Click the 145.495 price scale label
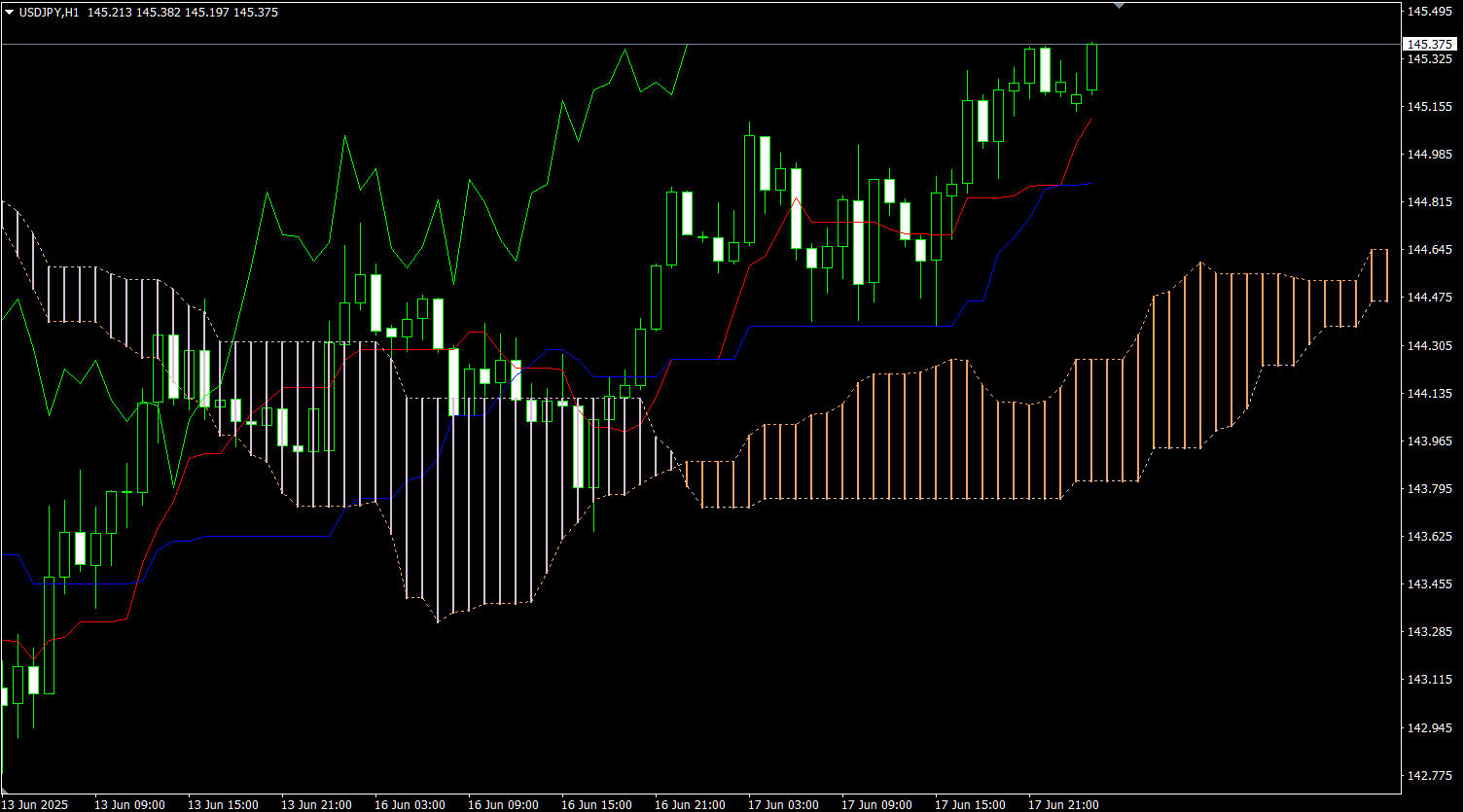 (x=1430, y=12)
